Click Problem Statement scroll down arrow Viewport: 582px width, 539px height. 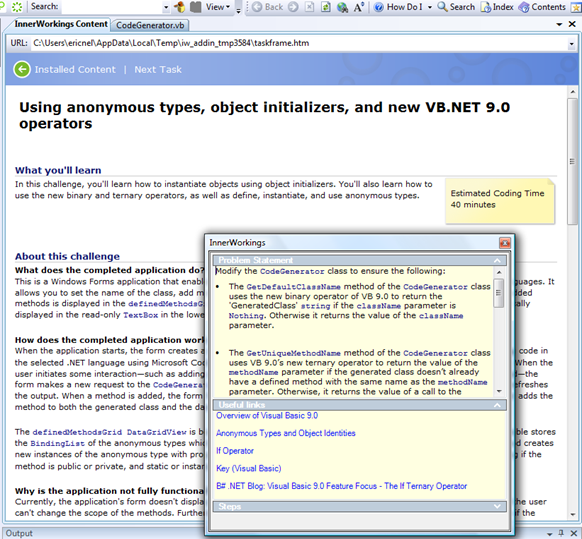pyautogui.click(x=498, y=391)
